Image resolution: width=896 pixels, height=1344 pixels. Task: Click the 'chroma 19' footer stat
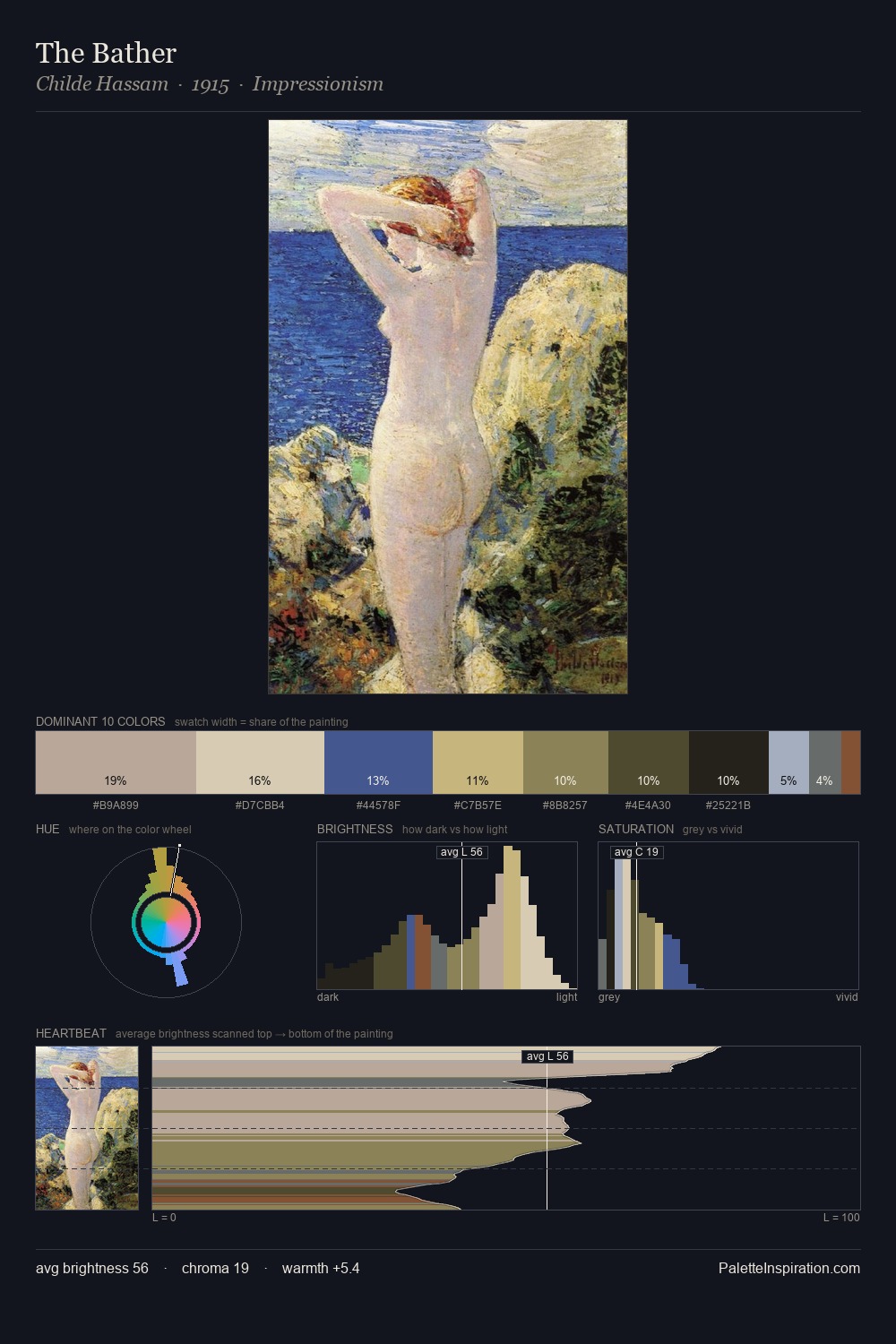(215, 1268)
